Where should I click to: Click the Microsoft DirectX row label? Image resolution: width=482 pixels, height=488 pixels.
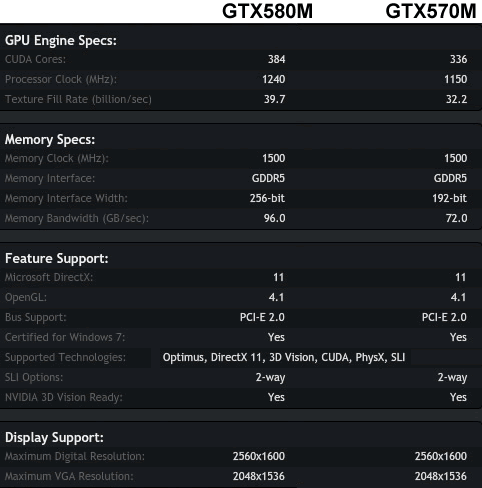pyautogui.click(x=49, y=277)
